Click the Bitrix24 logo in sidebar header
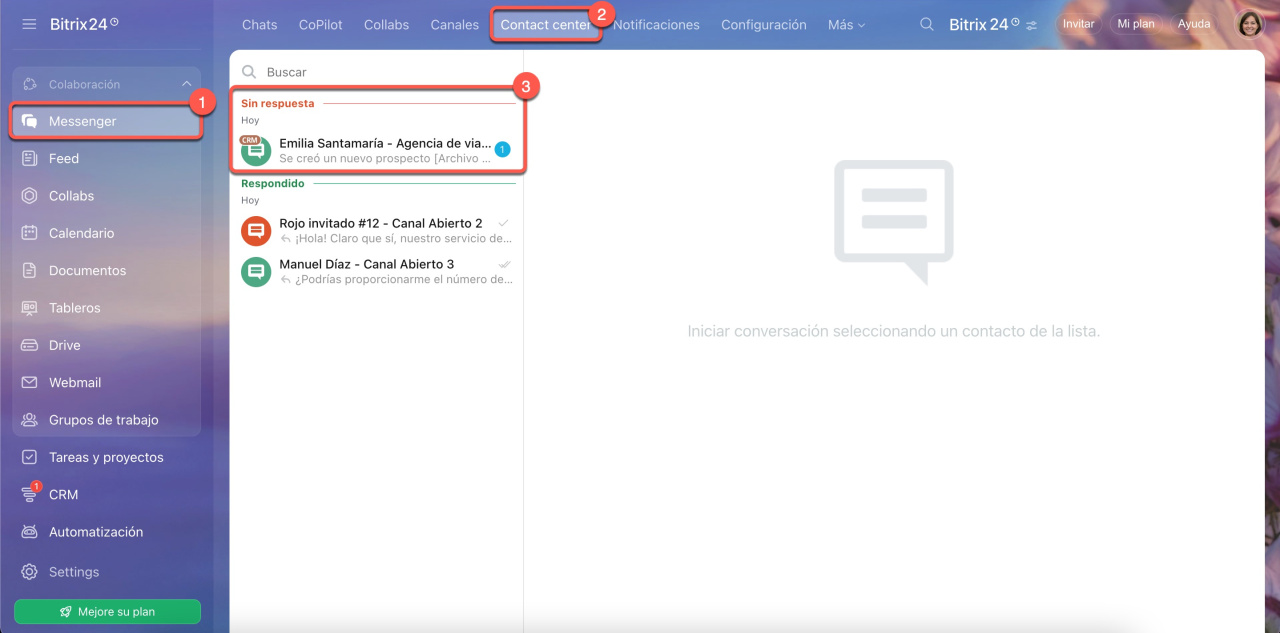Viewport: 1280px width, 633px height. (84, 23)
